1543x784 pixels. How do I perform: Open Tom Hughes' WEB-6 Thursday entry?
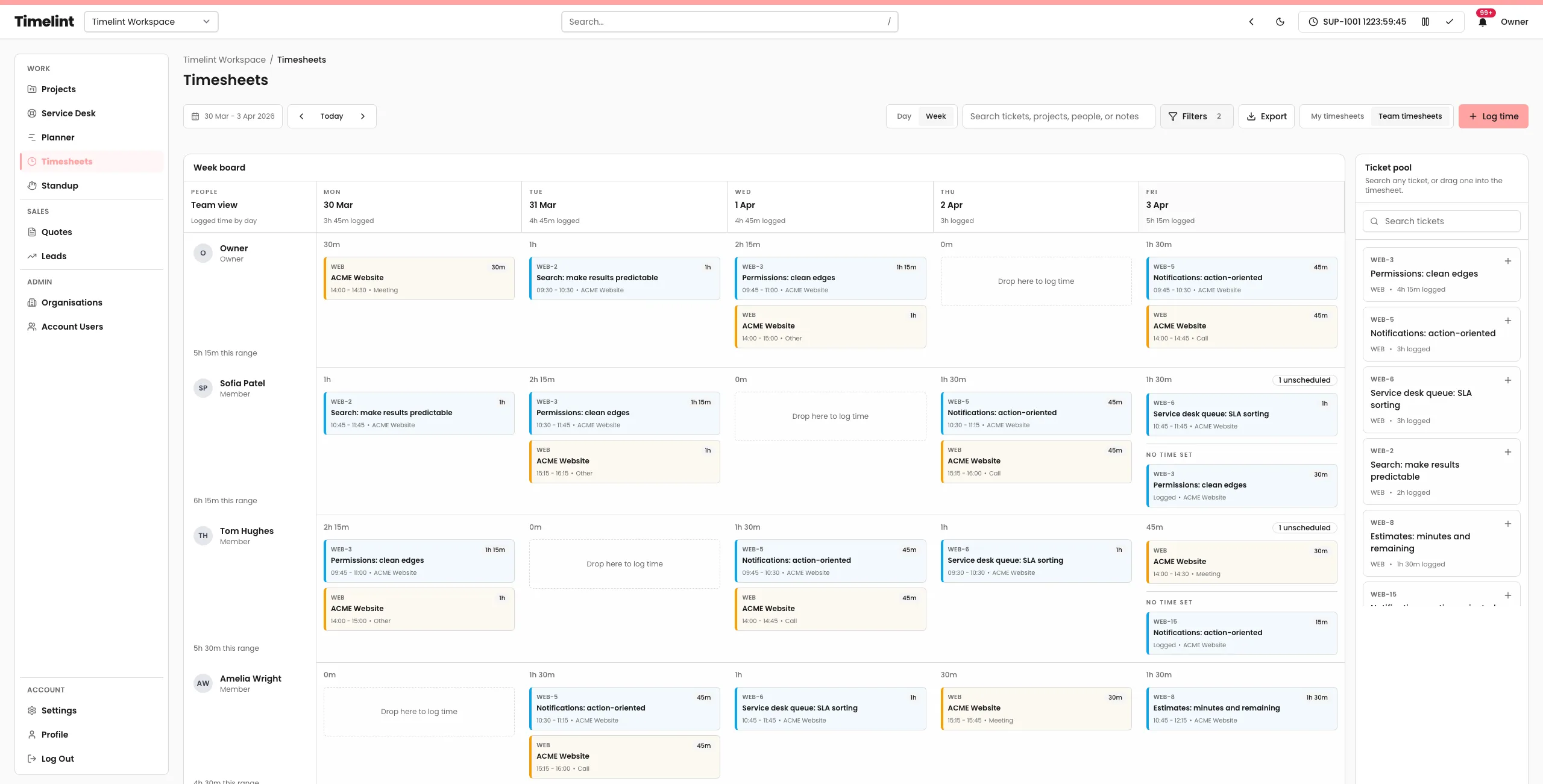1035,561
